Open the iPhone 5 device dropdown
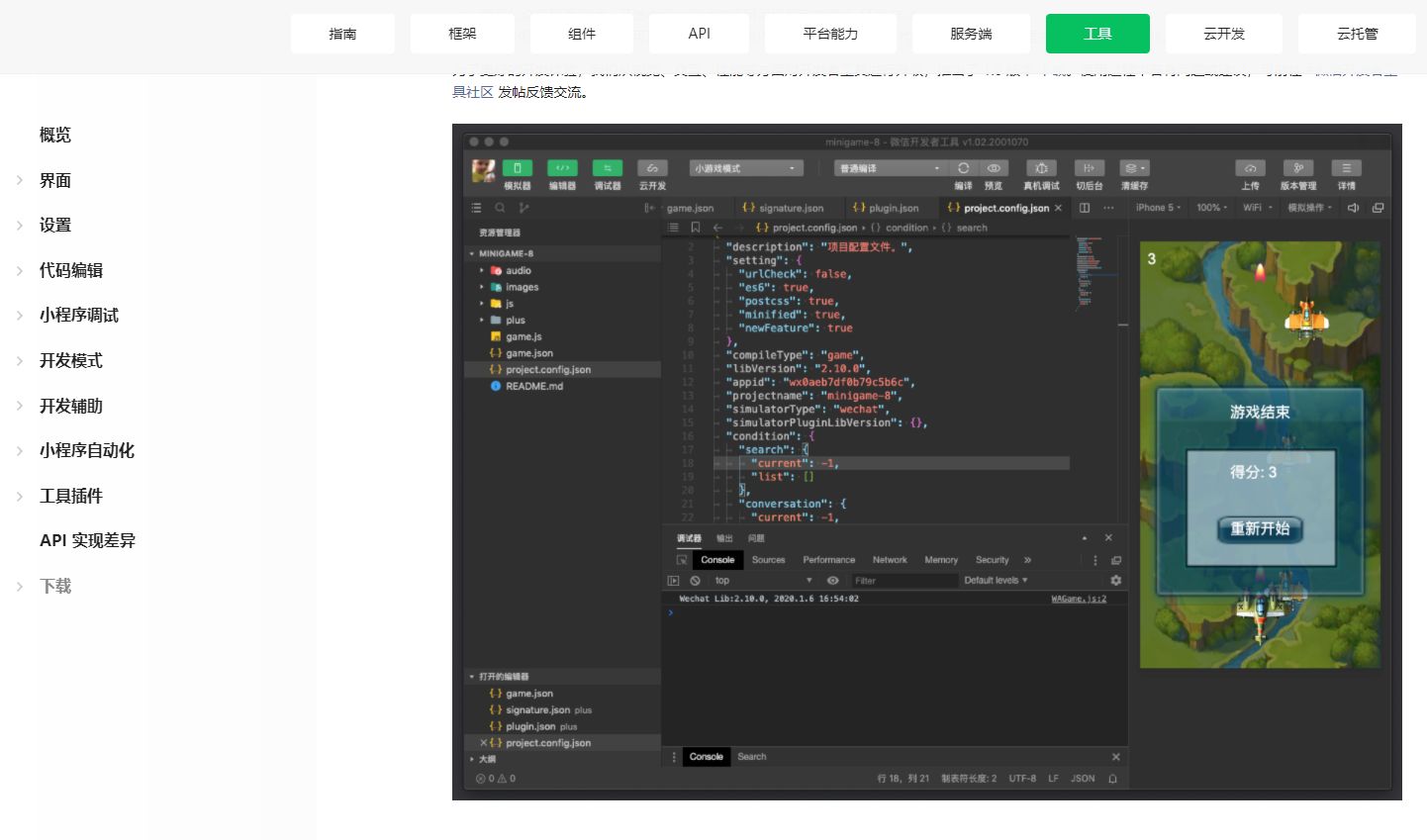Viewport: 1427px width, 840px height. tap(1158, 208)
